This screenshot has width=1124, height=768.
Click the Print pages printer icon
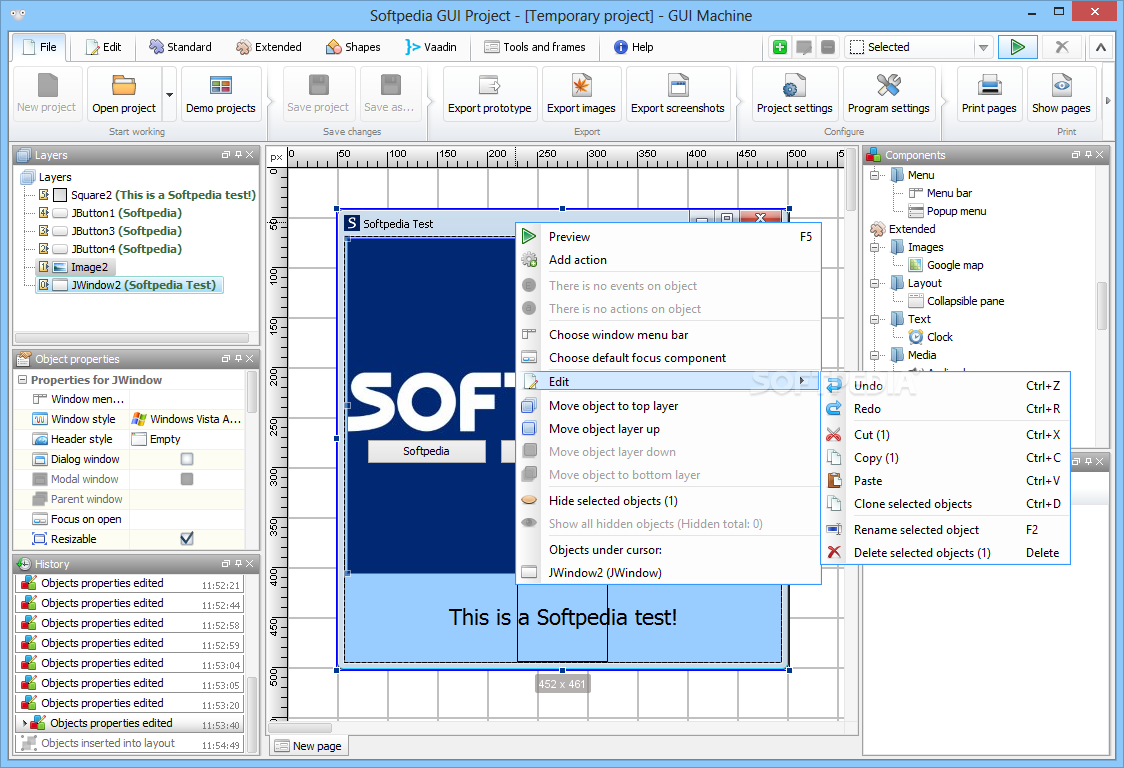coord(989,85)
